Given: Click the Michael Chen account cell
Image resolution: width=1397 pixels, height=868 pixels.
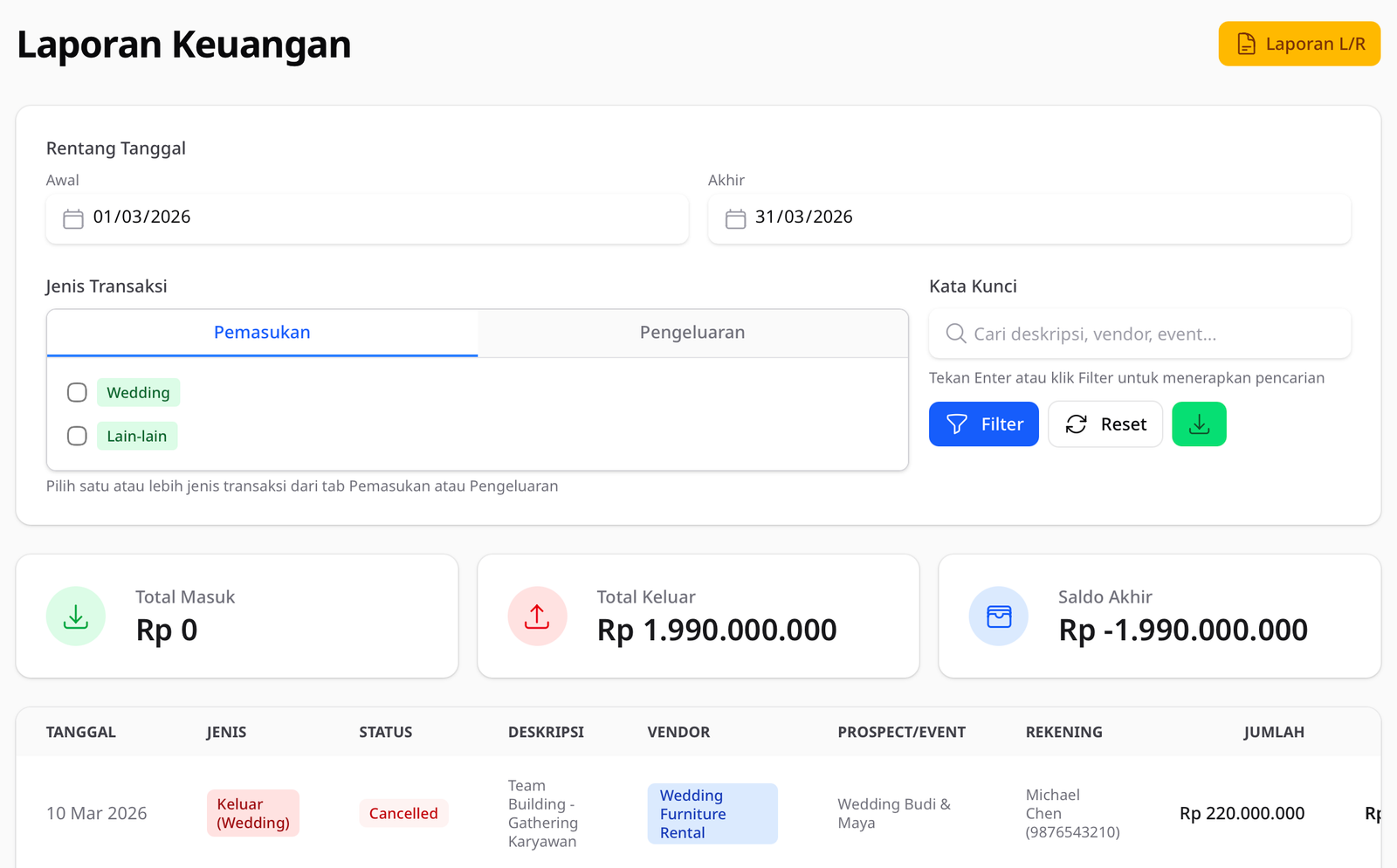Looking at the screenshot, I should click(x=1072, y=814).
